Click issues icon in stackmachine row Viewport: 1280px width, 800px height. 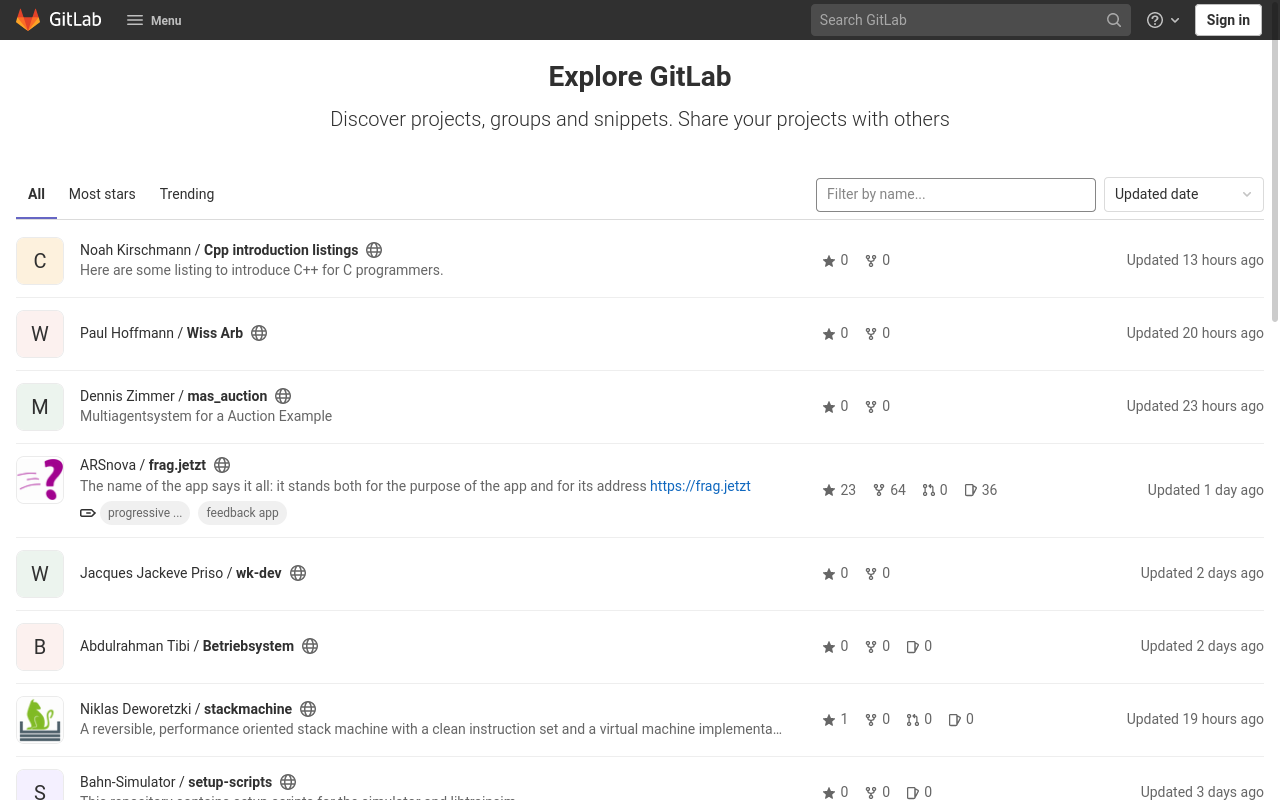pyautogui.click(x=955, y=720)
